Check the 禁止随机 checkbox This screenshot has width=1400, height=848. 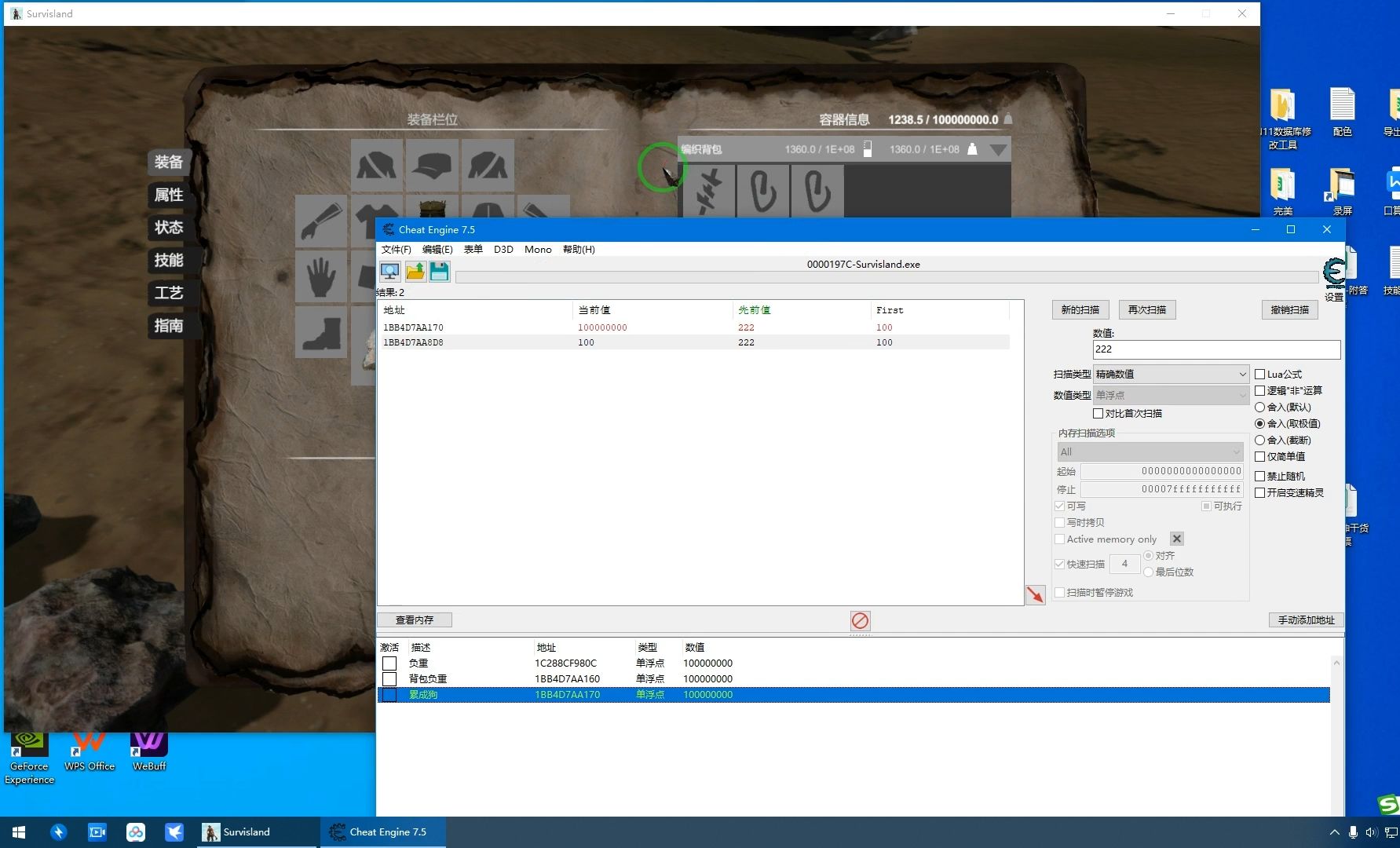pyautogui.click(x=1259, y=477)
